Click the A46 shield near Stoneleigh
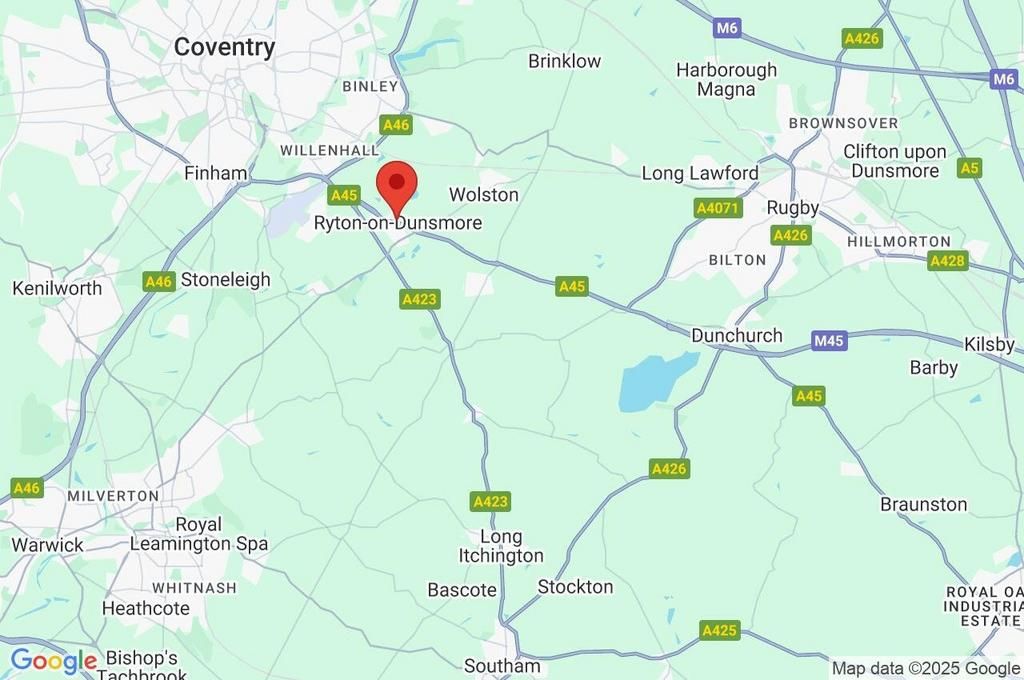This screenshot has height=680, width=1024. [159, 282]
